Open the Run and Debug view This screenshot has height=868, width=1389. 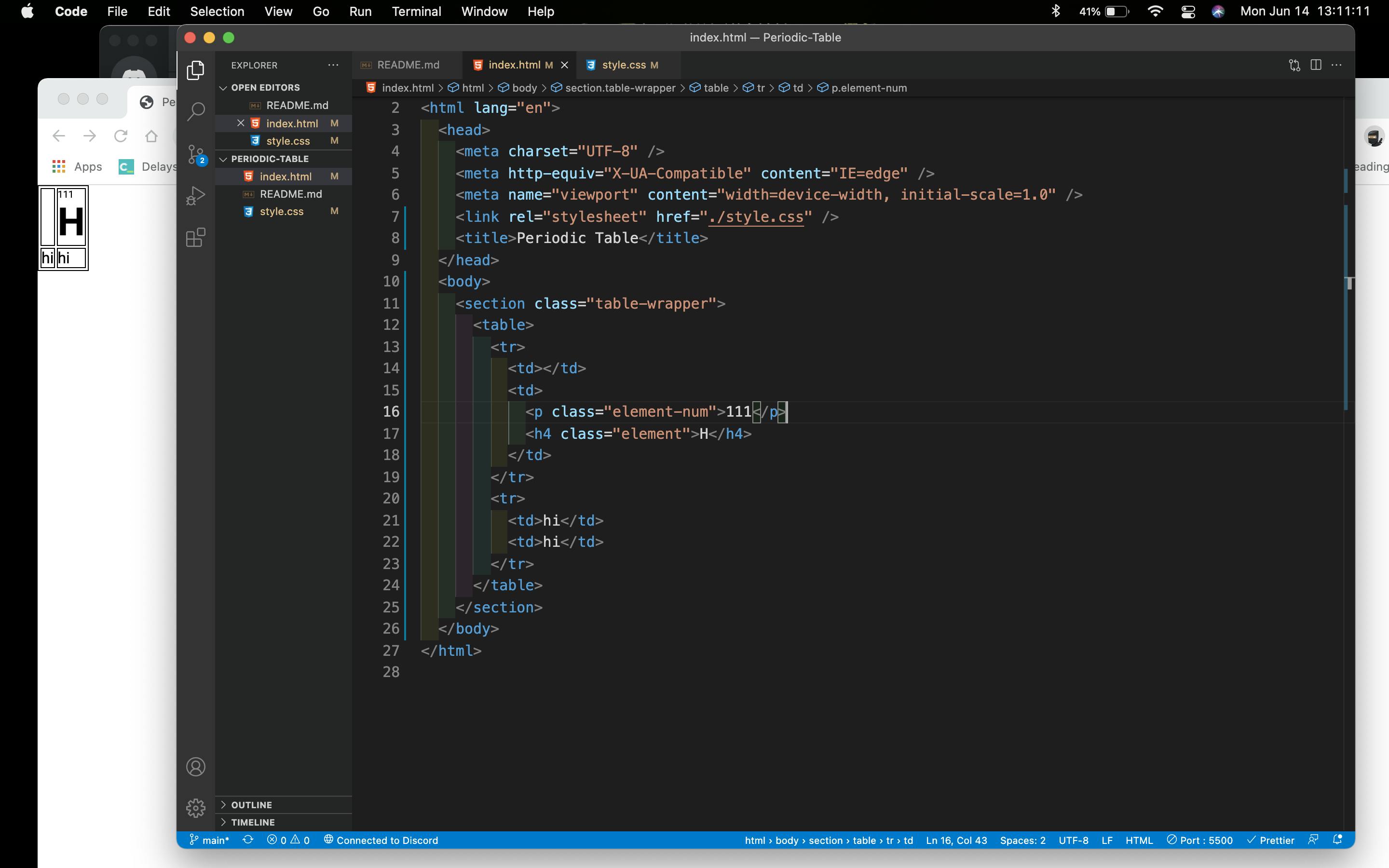coord(196,196)
